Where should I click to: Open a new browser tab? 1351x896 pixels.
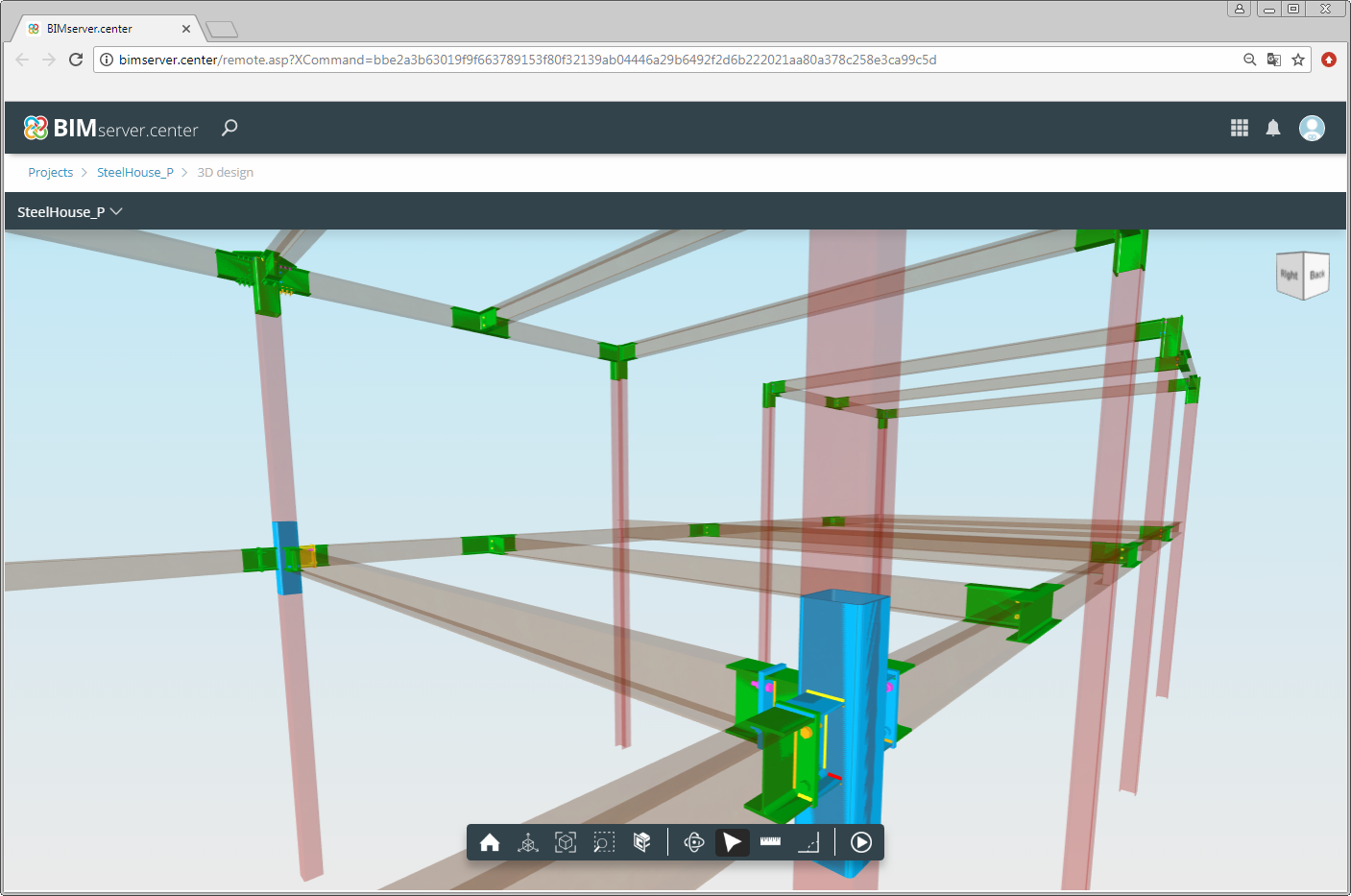tap(222, 30)
